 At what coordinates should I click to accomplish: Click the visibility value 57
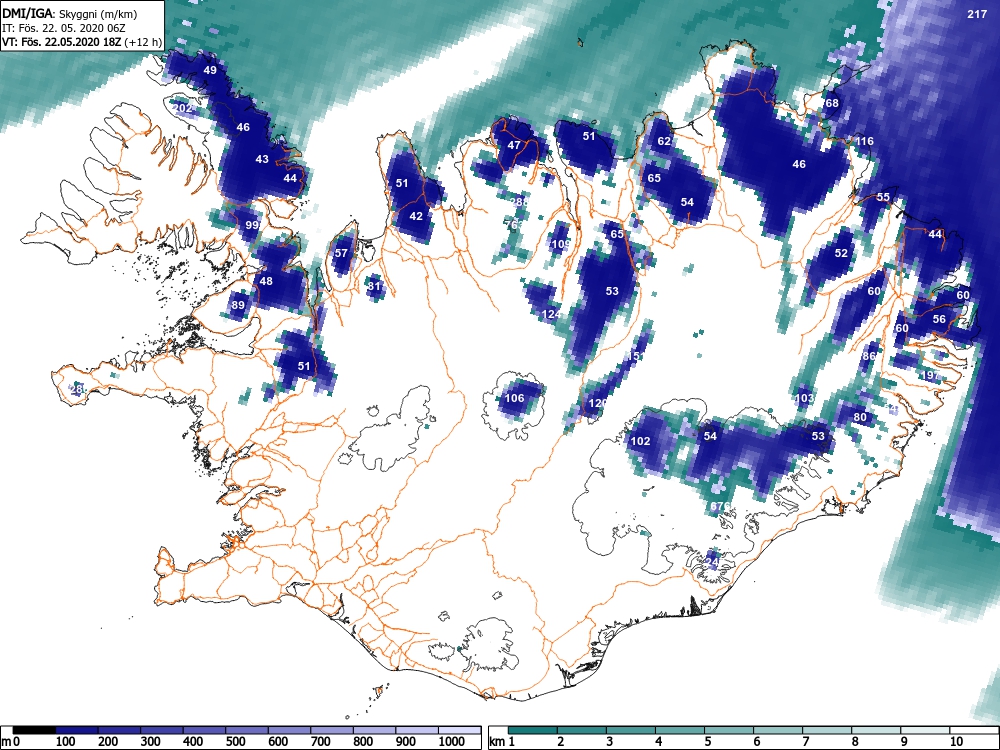(x=341, y=253)
